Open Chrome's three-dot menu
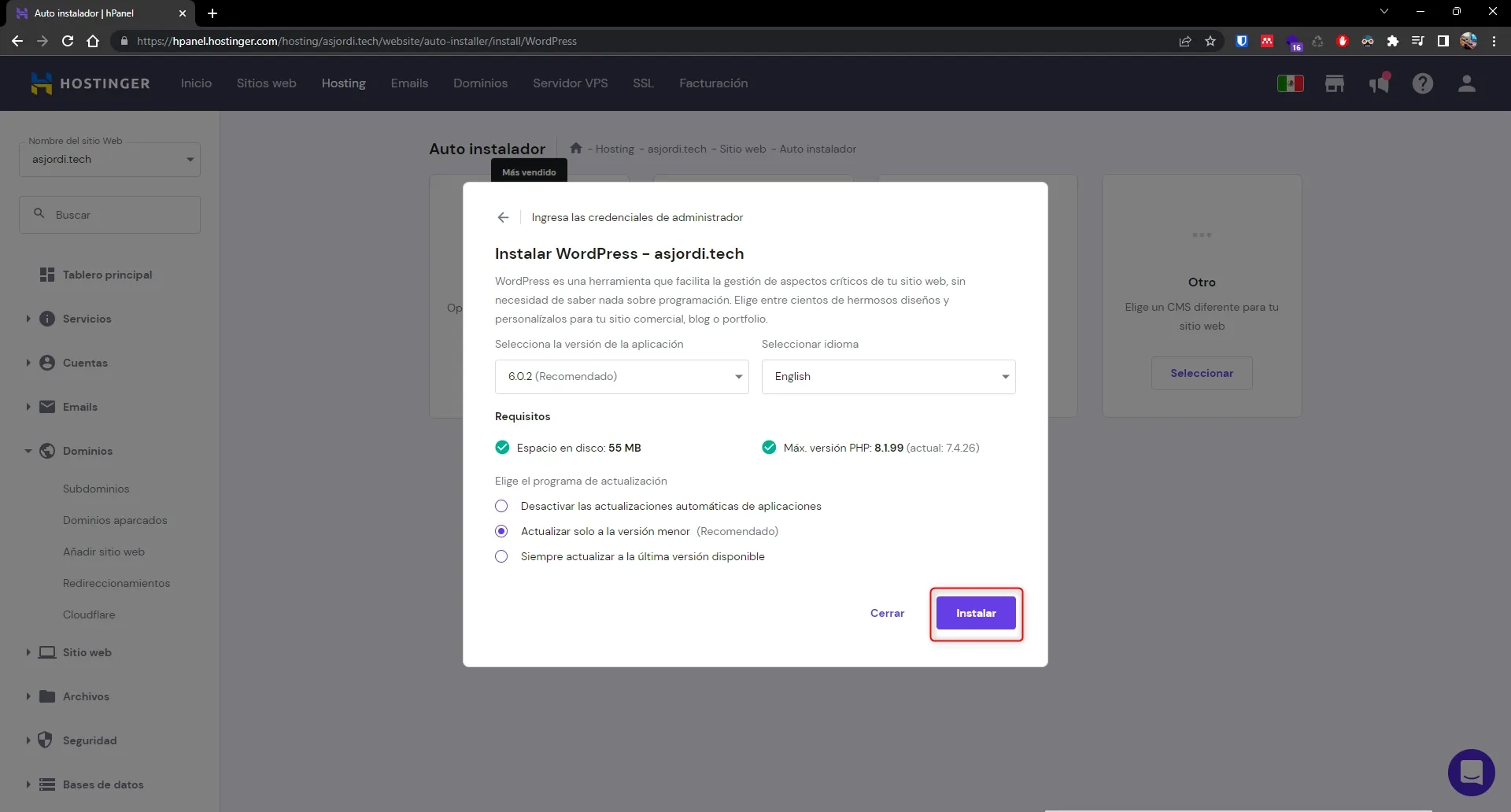Screen dimensions: 1511x812 pos(1494,41)
